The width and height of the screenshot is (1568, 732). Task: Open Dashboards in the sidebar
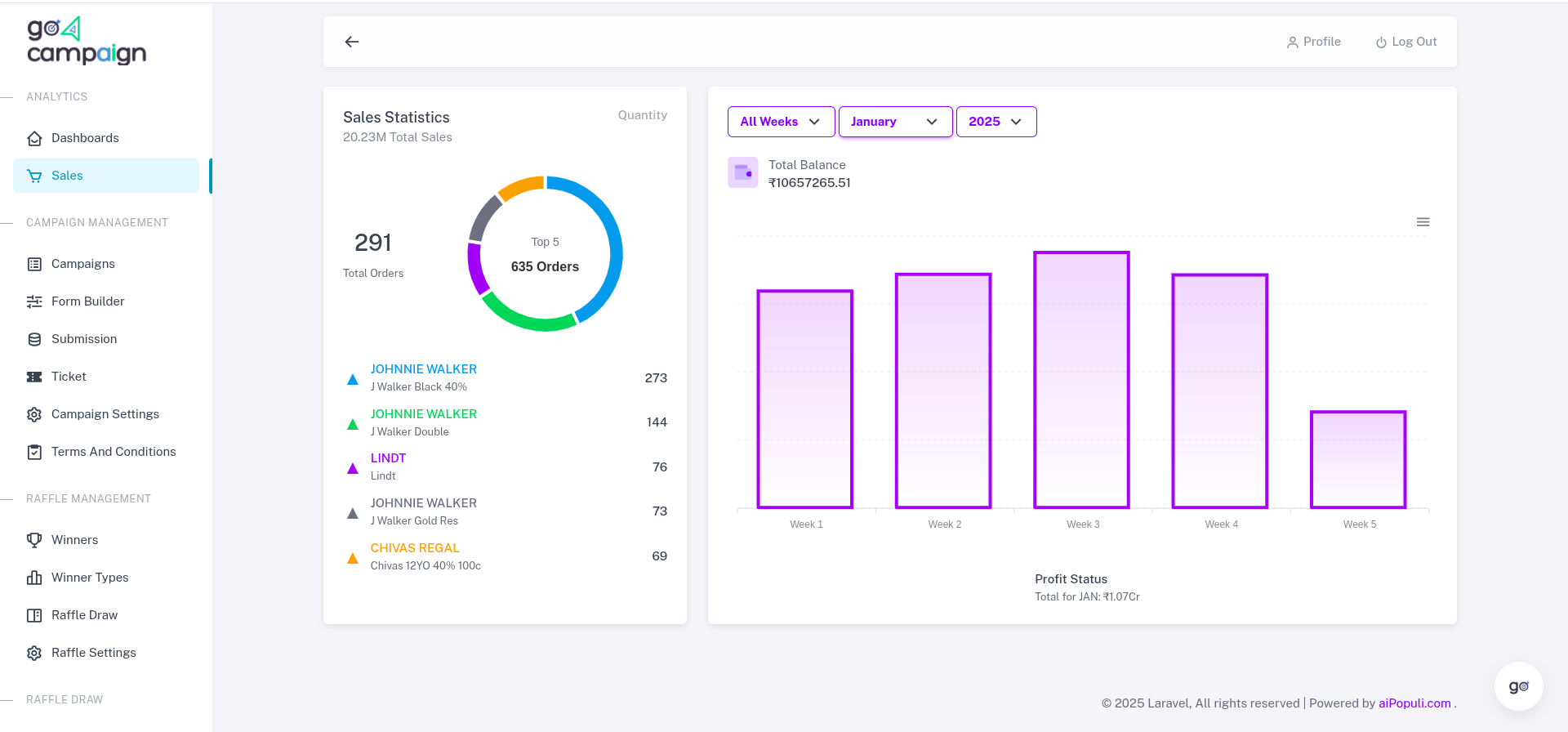[106, 138]
